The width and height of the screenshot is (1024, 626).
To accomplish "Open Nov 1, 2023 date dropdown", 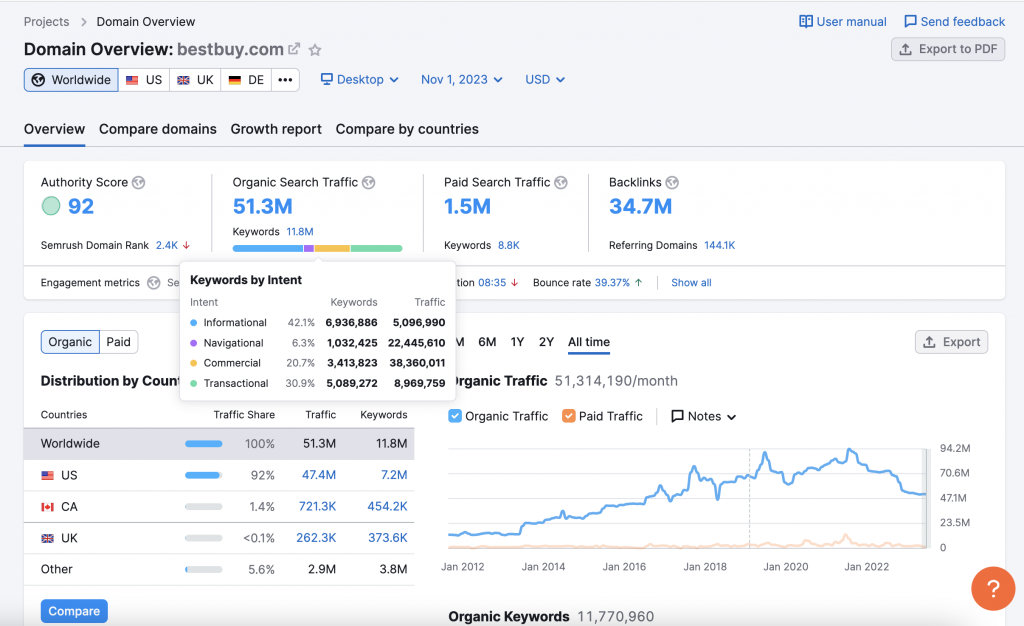I will click(x=462, y=80).
